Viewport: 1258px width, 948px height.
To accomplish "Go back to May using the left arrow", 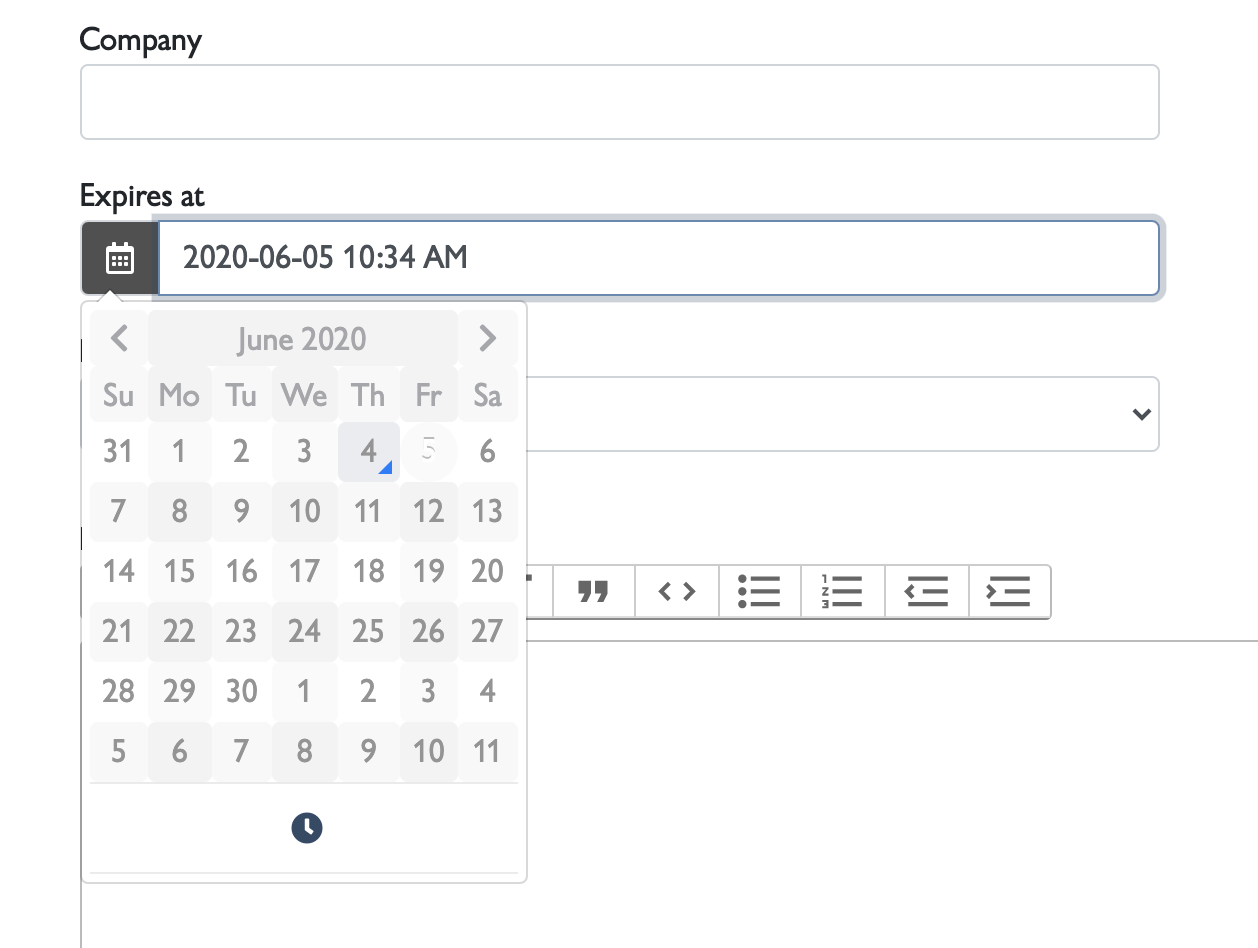I will 118,338.
